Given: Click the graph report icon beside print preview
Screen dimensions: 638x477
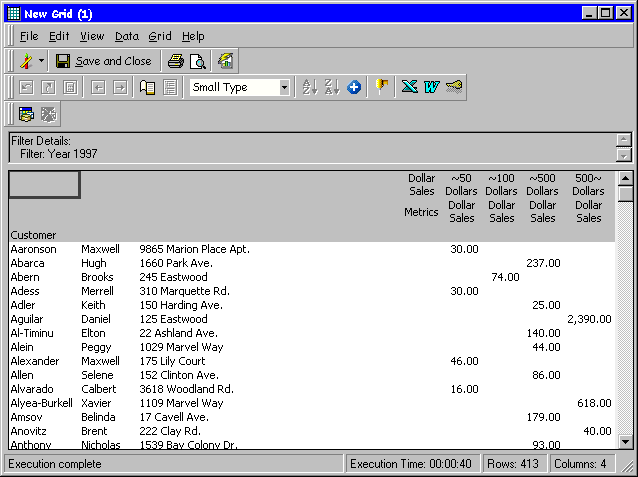Looking at the screenshot, I should 225,61.
